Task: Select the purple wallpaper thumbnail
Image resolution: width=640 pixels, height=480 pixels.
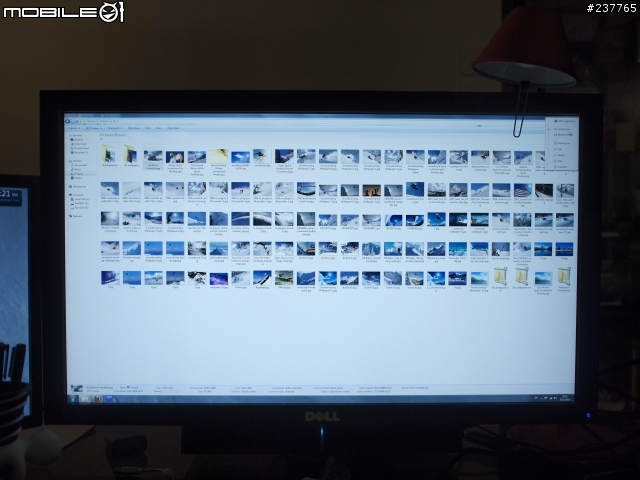Action: coord(218,279)
